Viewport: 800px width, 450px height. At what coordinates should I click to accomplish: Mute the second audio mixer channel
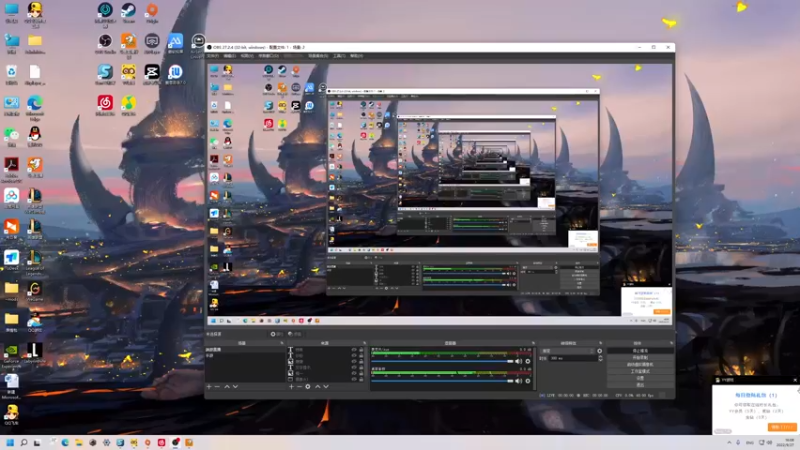point(518,381)
